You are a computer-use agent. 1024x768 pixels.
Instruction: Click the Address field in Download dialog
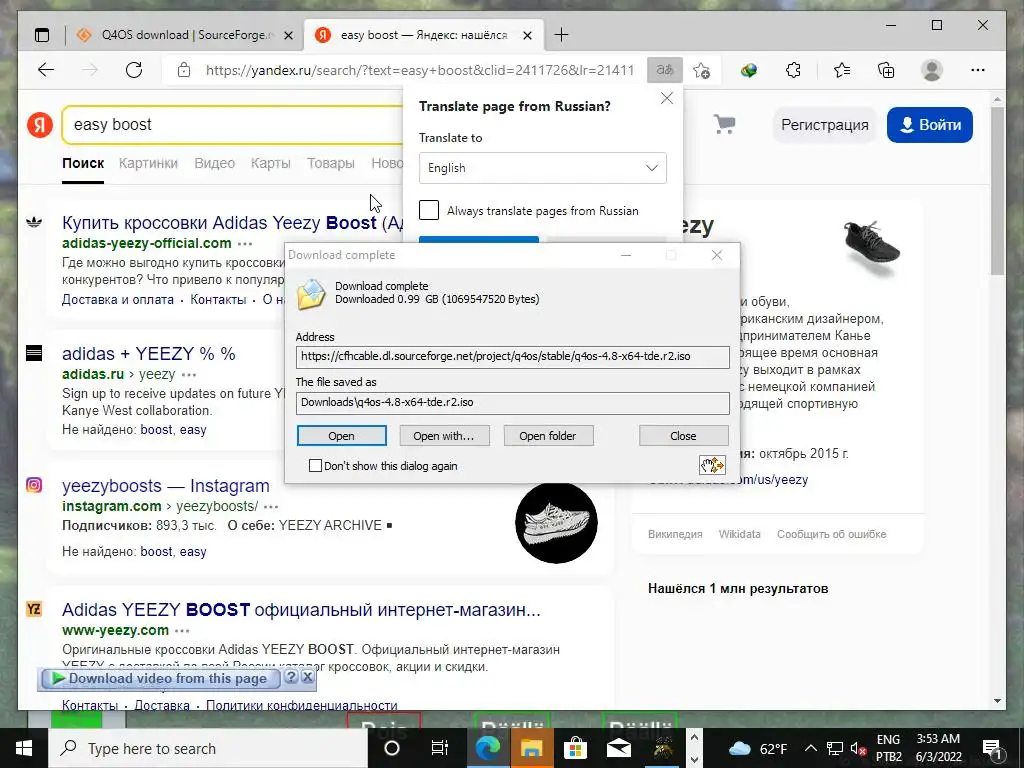pyautogui.click(x=513, y=357)
